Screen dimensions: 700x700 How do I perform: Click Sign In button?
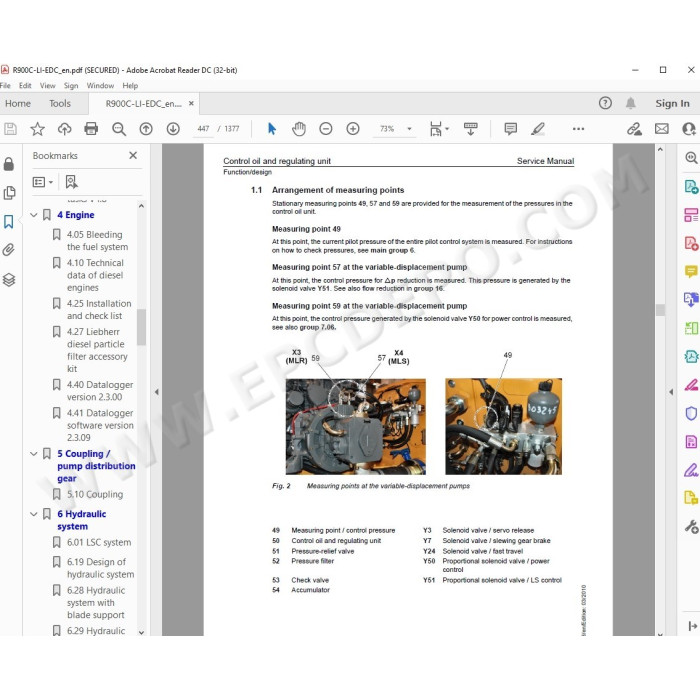click(x=672, y=103)
